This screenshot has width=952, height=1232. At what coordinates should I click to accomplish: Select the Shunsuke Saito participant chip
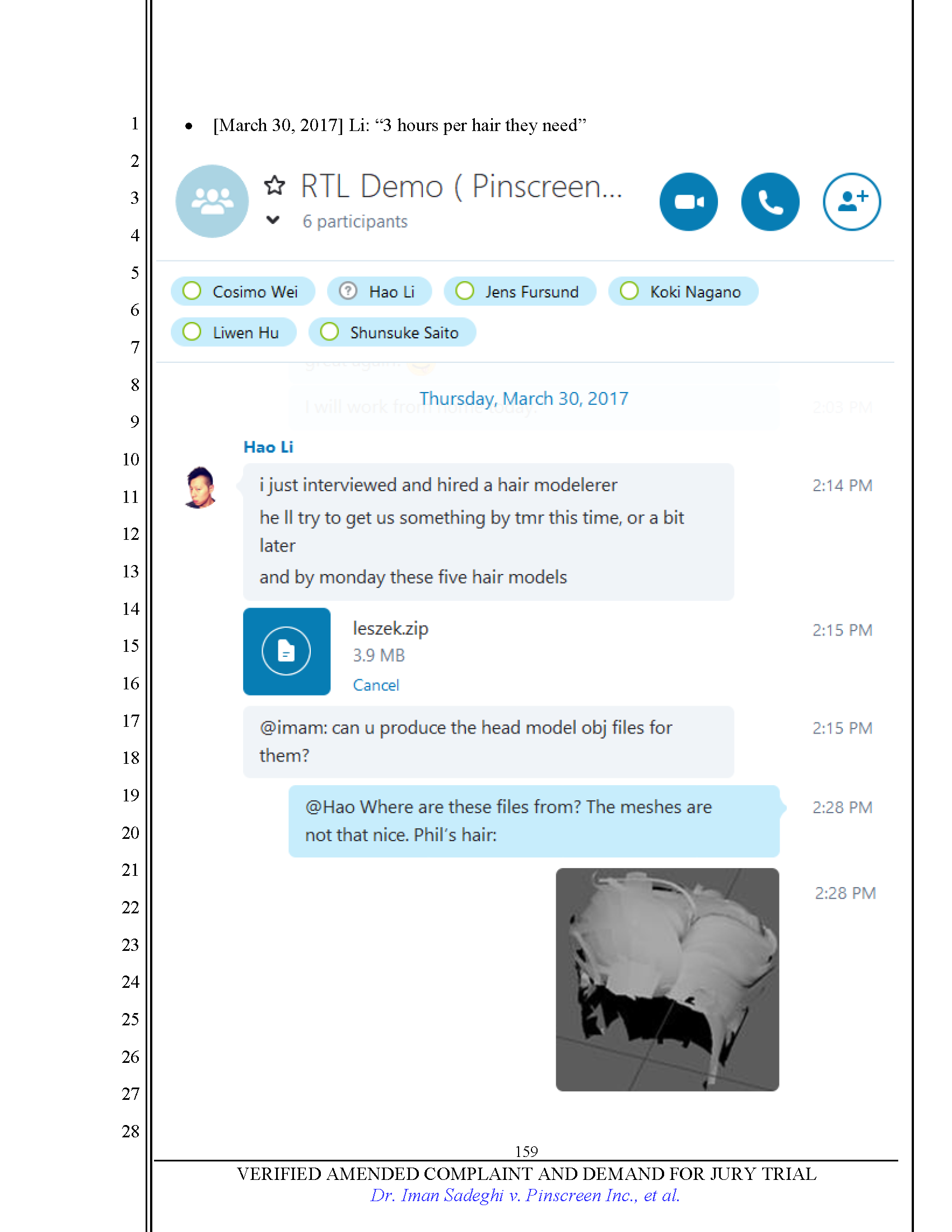coord(392,332)
